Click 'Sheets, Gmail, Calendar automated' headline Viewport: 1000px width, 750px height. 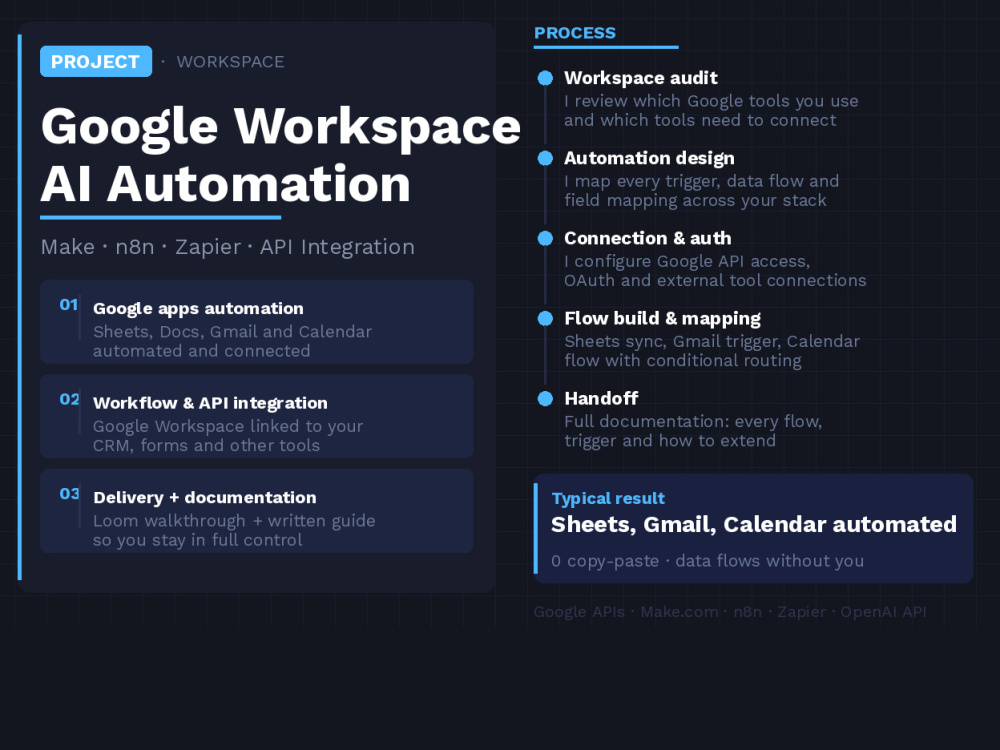(754, 524)
